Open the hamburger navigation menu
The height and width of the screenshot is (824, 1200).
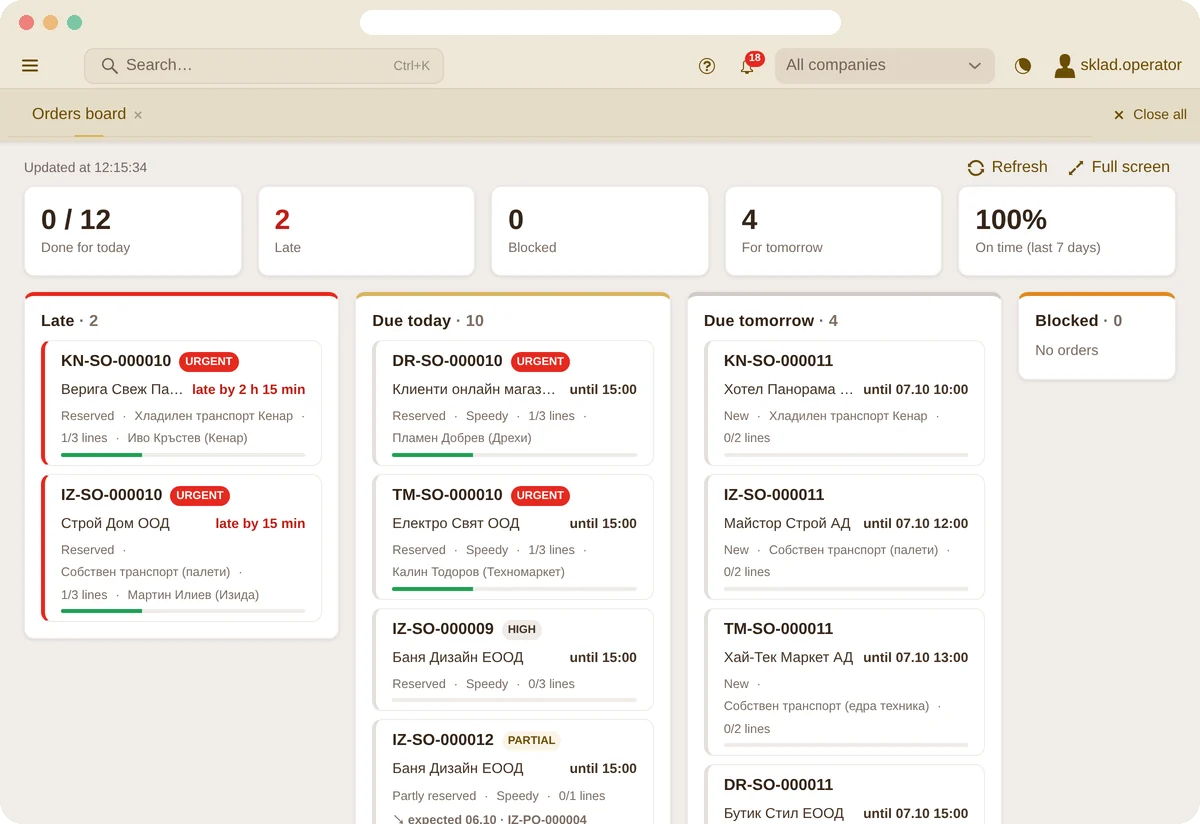click(x=30, y=66)
